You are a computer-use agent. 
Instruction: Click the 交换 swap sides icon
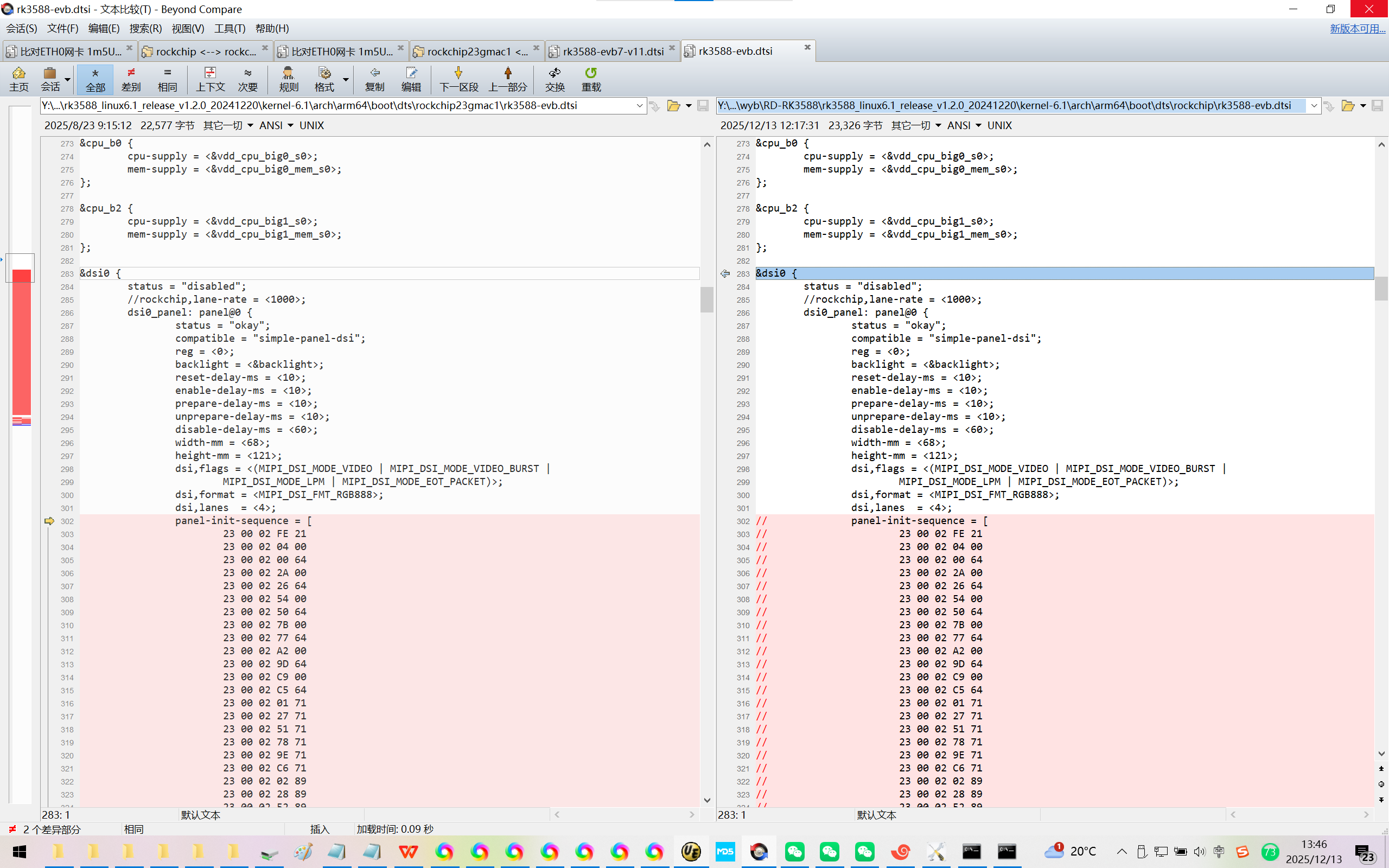(555, 79)
